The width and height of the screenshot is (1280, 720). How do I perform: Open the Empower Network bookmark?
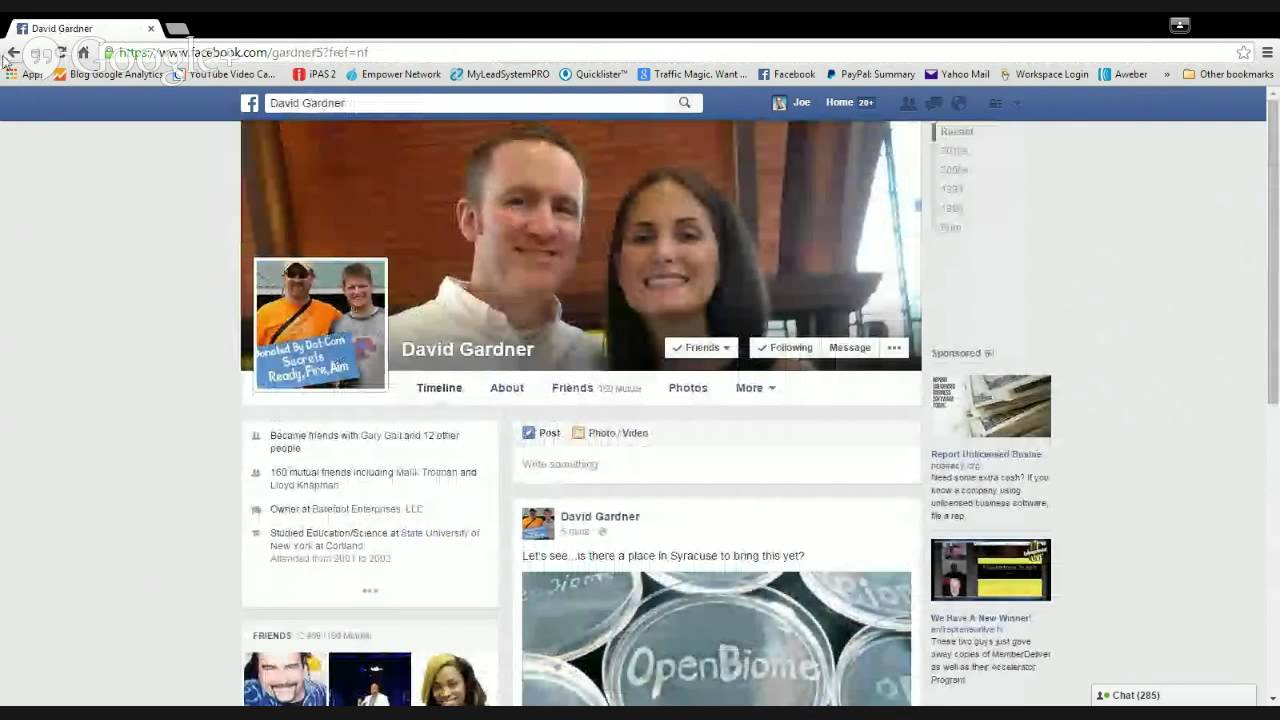(x=393, y=74)
